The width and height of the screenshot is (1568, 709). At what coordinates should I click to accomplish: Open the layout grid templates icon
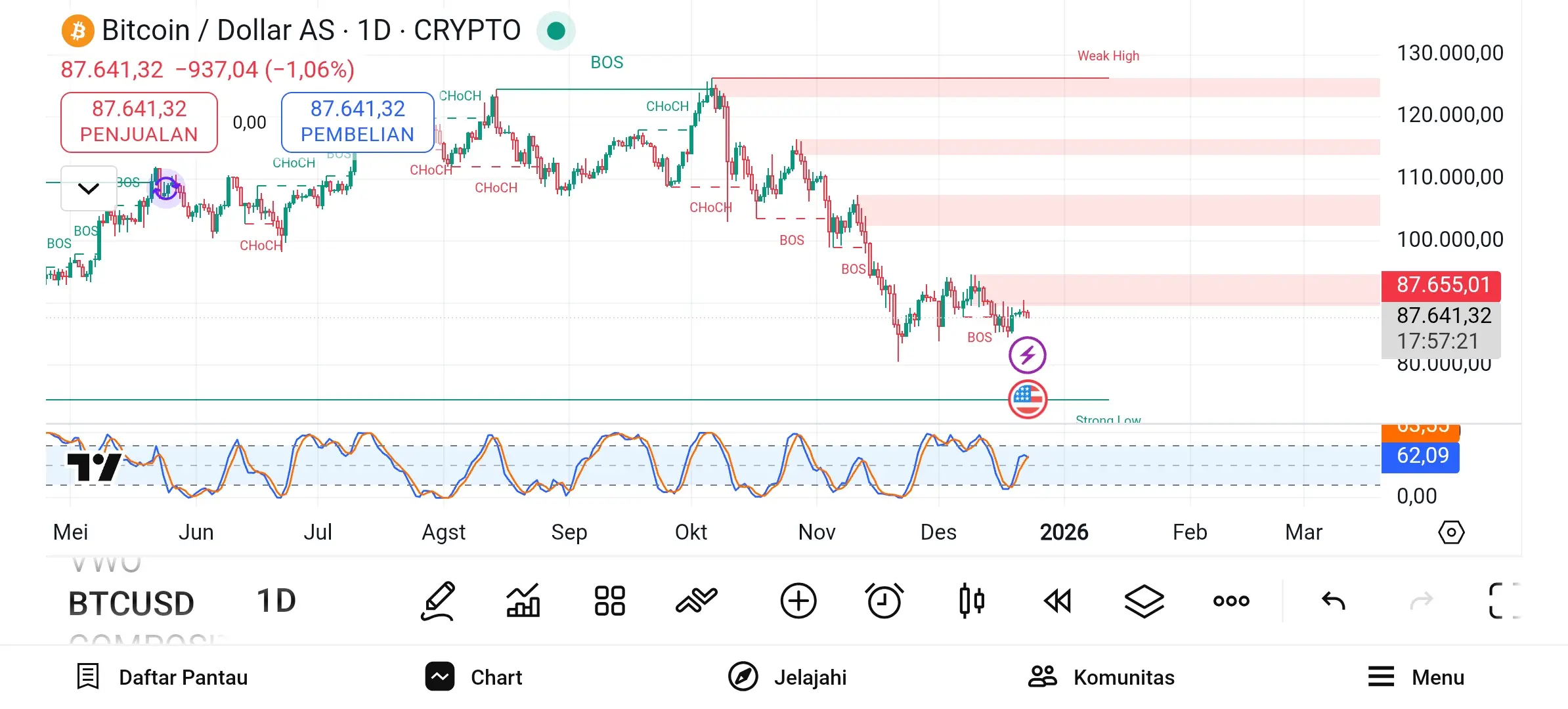point(609,601)
